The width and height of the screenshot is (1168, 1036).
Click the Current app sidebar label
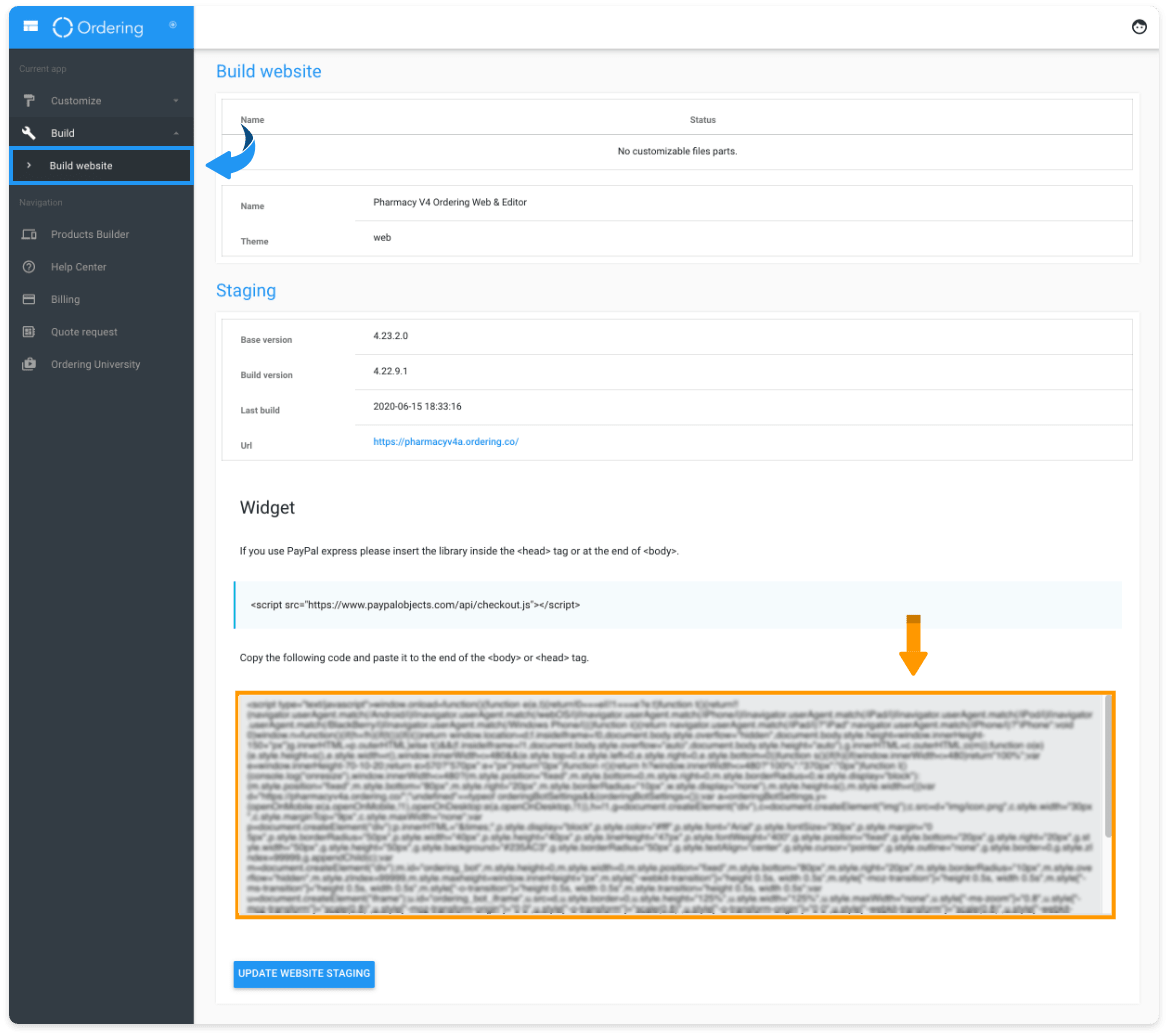43,69
